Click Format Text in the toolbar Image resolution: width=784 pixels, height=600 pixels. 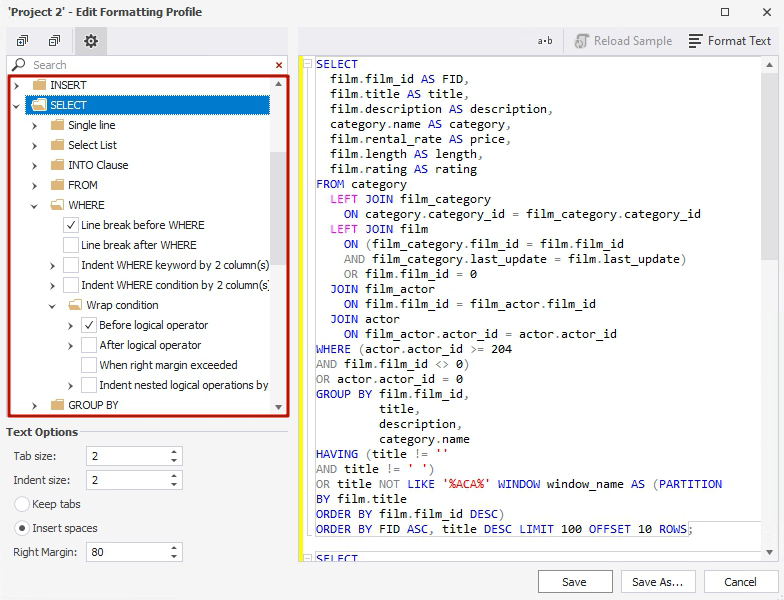[730, 41]
